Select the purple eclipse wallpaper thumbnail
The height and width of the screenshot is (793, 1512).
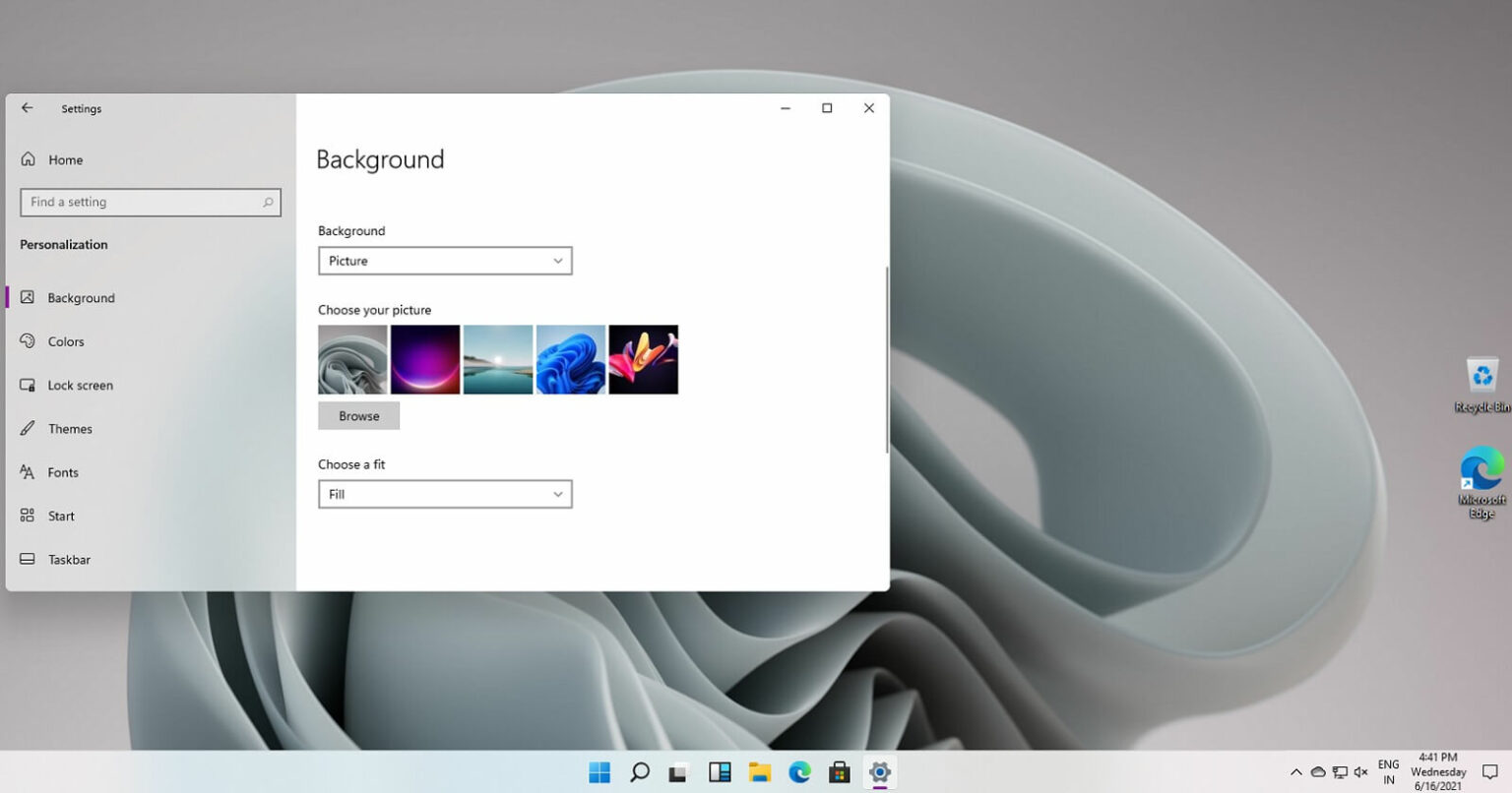tap(425, 359)
